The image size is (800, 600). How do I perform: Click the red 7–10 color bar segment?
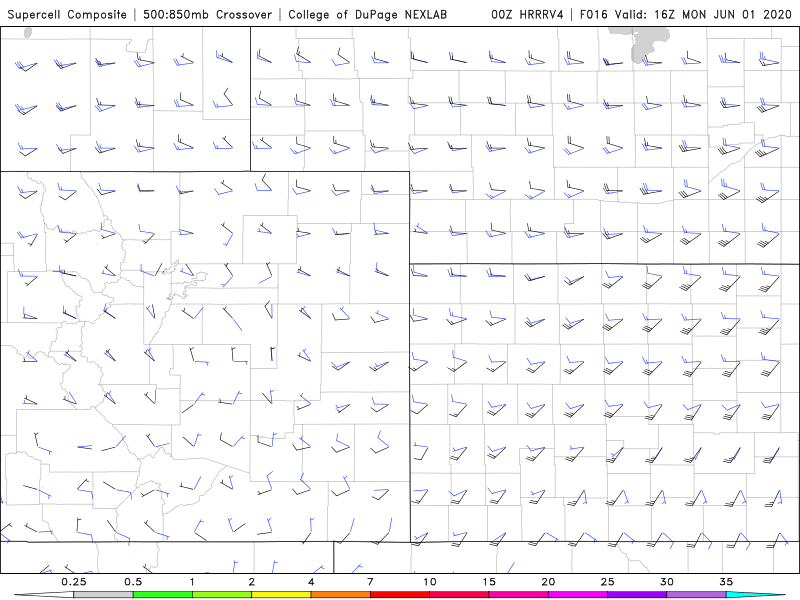tap(399, 595)
